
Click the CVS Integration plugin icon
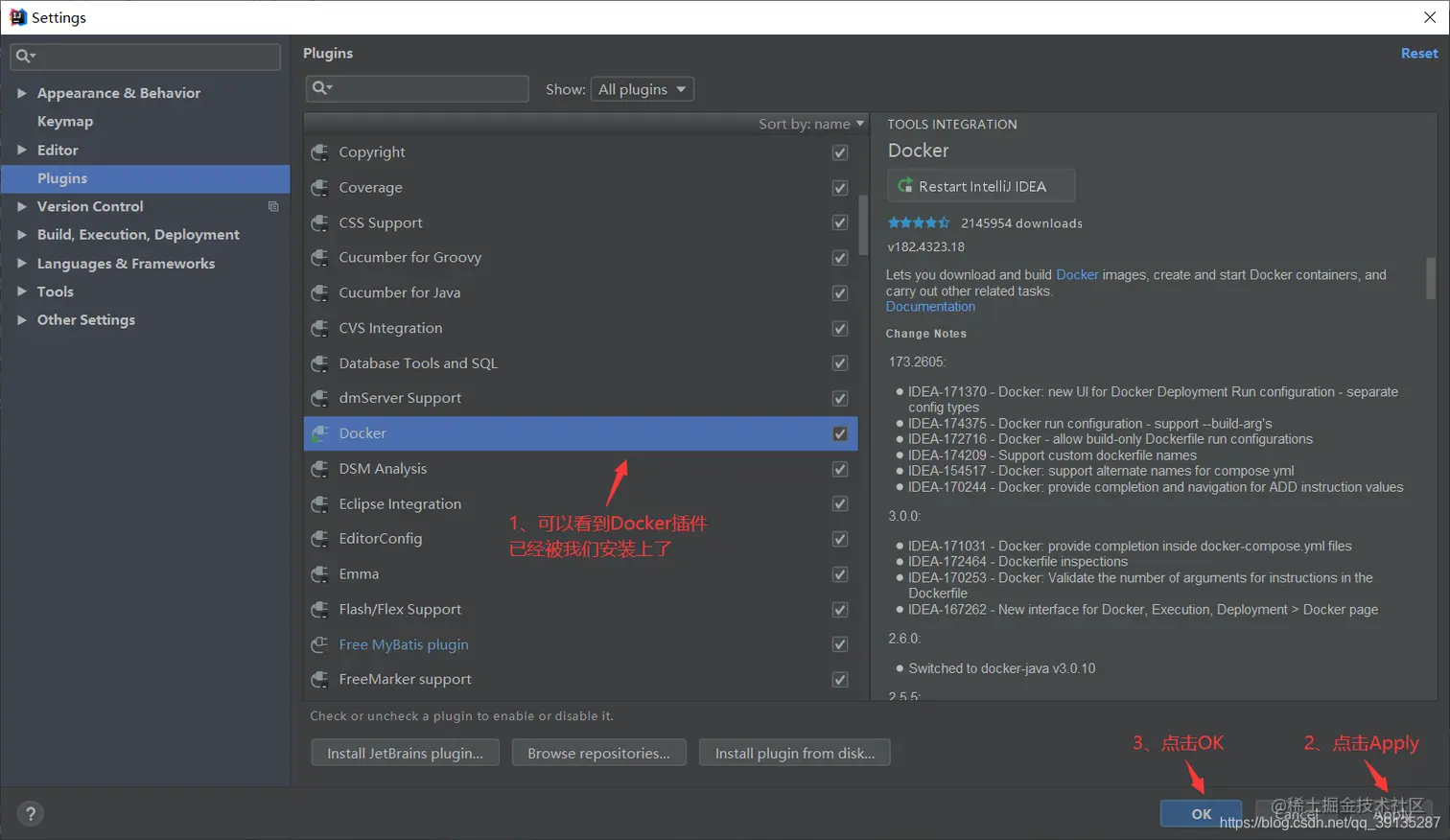click(319, 328)
